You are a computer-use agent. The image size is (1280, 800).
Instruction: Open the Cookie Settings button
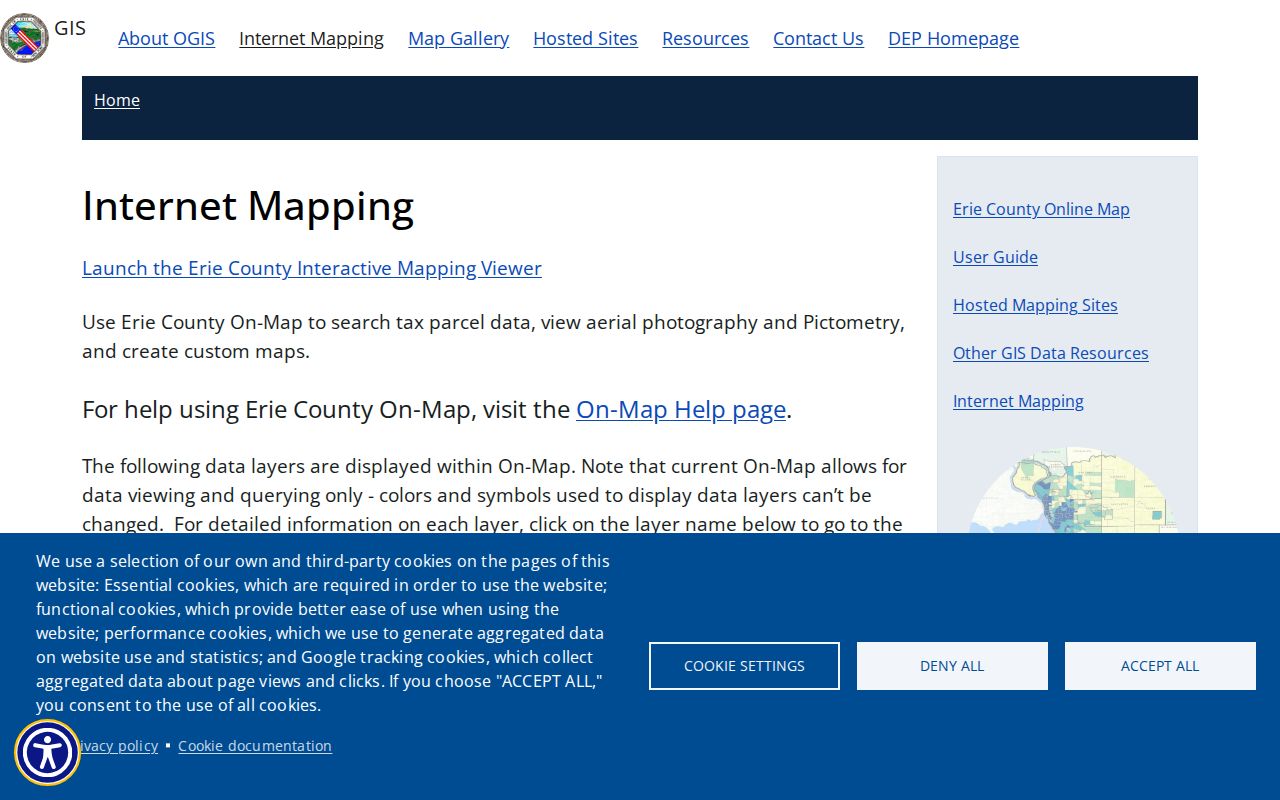coord(744,666)
